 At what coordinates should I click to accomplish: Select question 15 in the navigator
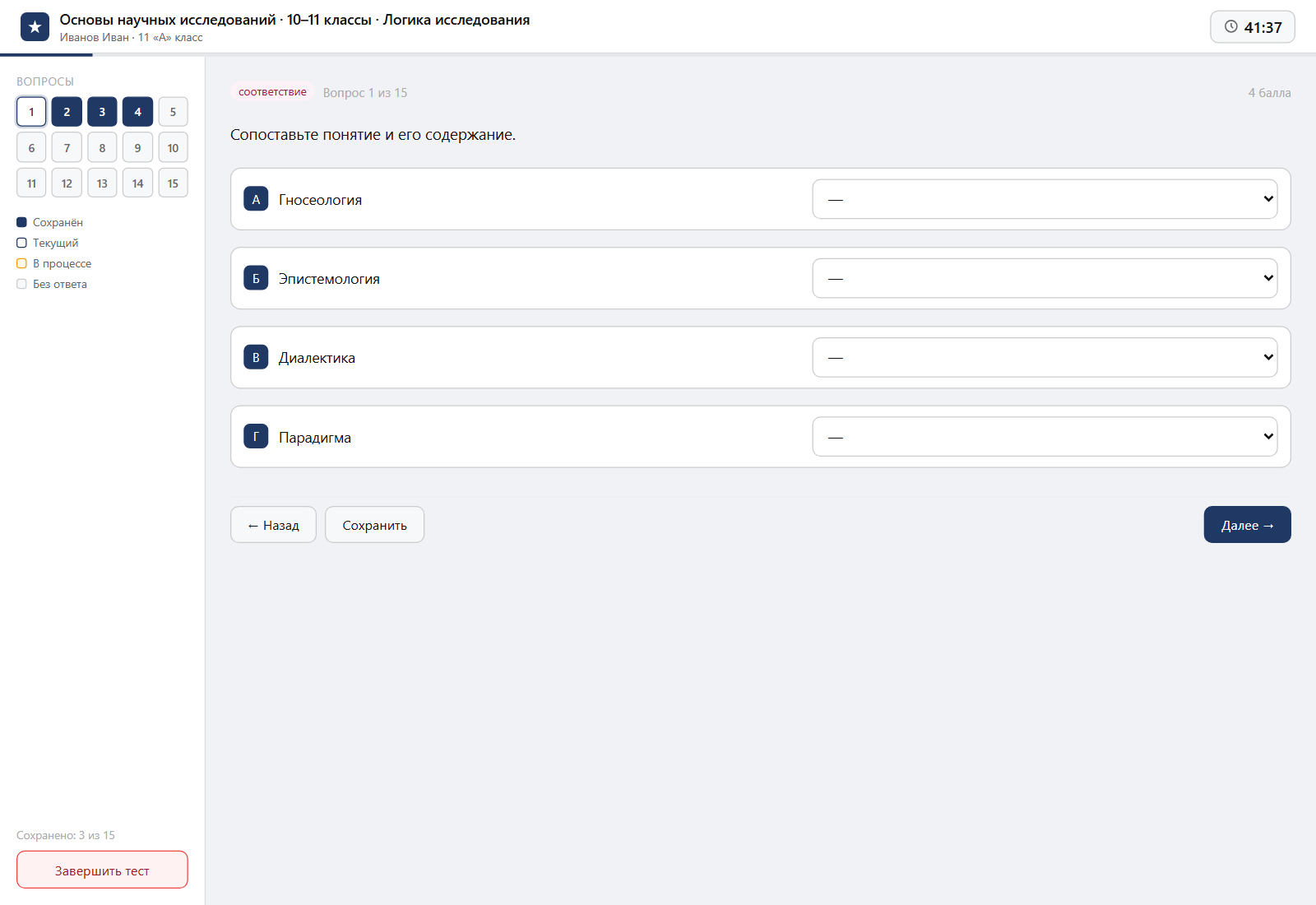pyautogui.click(x=173, y=183)
